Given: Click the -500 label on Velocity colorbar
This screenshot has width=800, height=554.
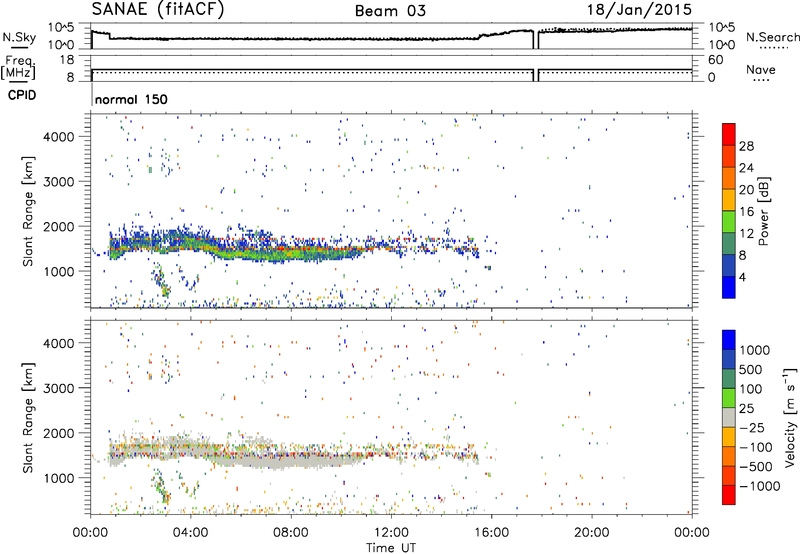Looking at the screenshot, I should 755,466.
